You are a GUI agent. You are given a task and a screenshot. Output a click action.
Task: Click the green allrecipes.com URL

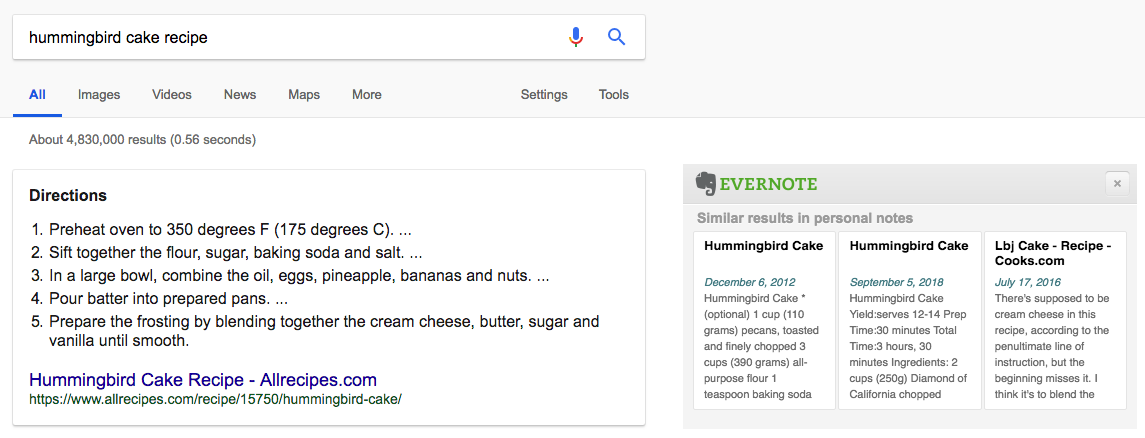click(x=215, y=399)
